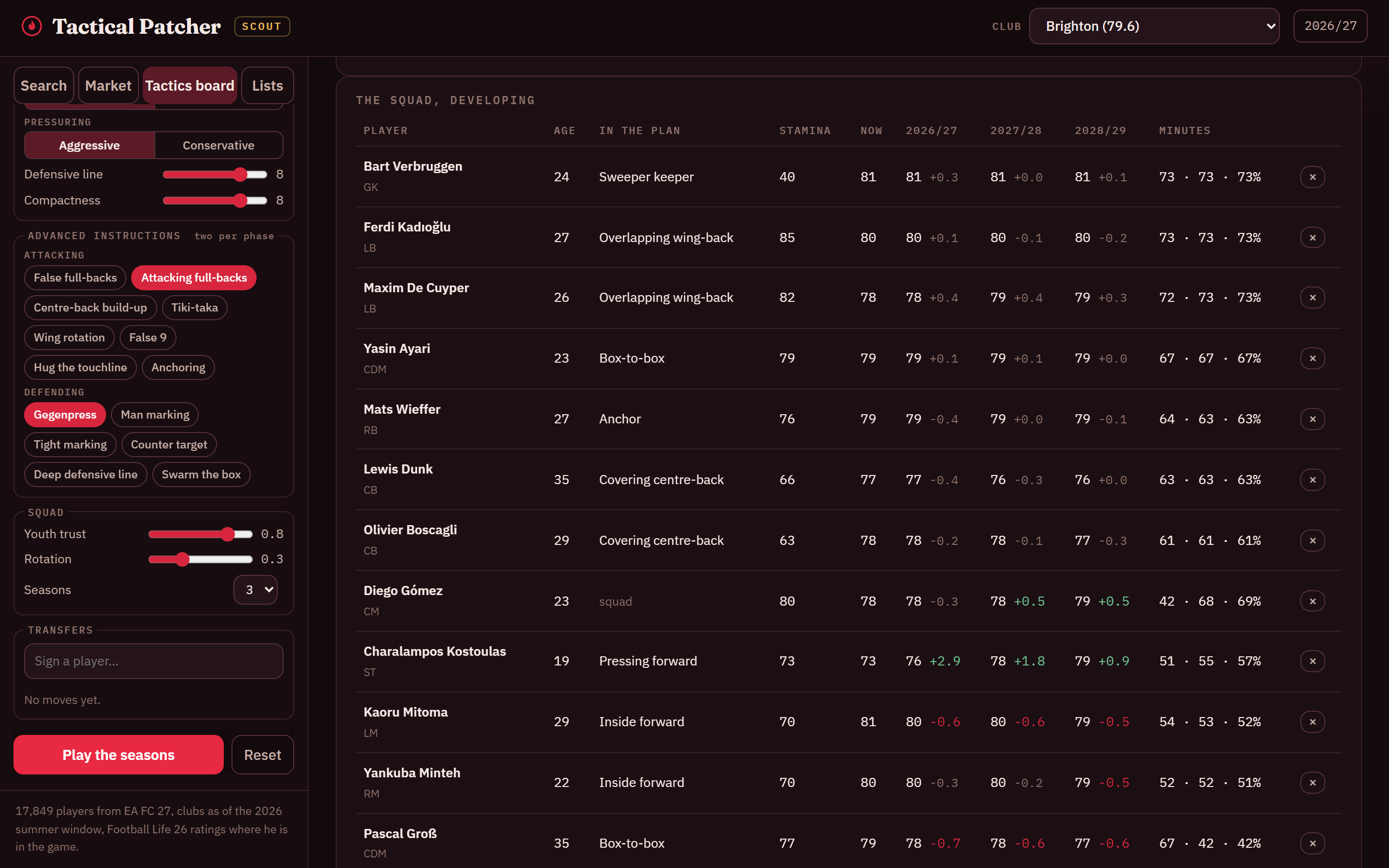Viewport: 1389px width, 868px height.
Task: Click the Tactical Patcher flame logo icon
Action: (31, 26)
